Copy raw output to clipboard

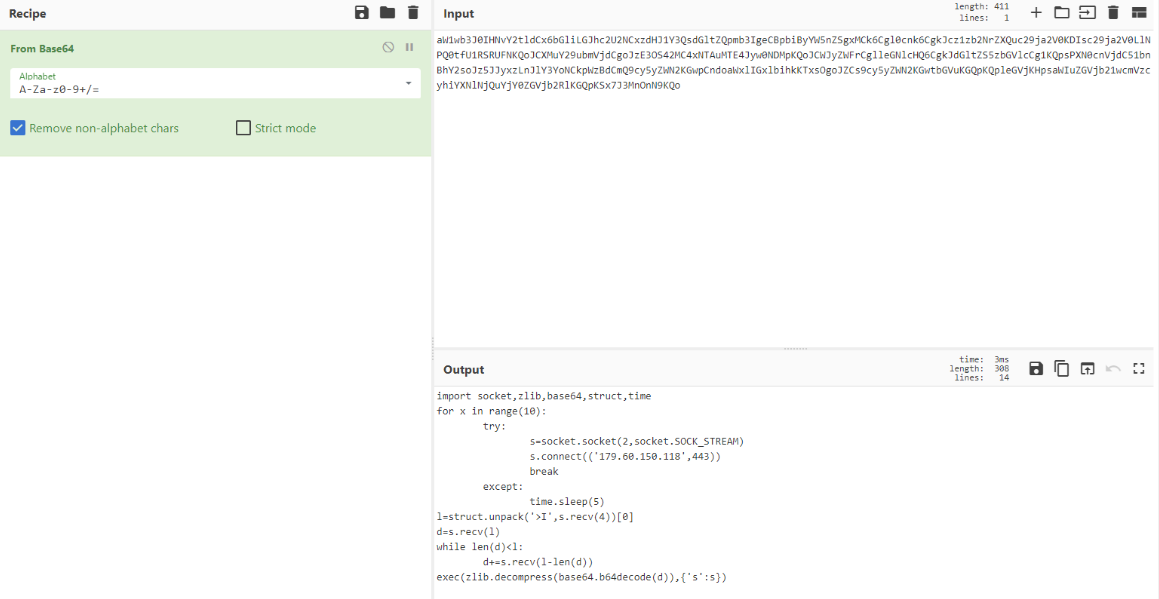pyautogui.click(x=1061, y=368)
